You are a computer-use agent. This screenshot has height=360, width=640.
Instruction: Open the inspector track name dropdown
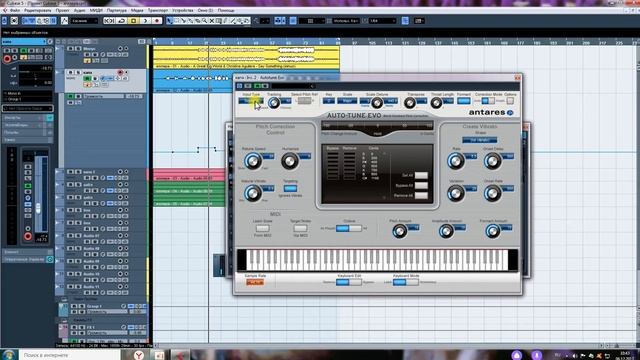click(24, 42)
